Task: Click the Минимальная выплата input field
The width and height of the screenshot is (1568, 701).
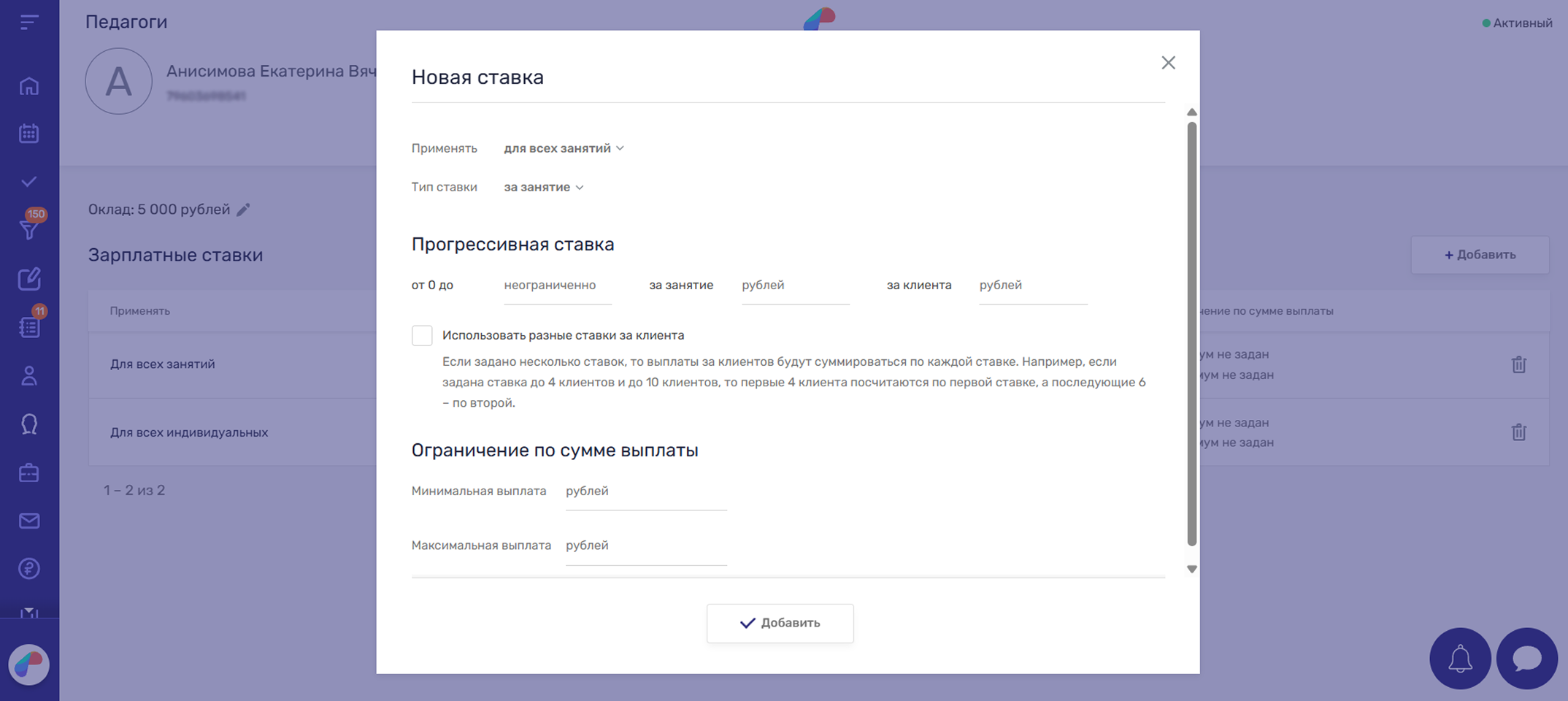Action: pyautogui.click(x=645, y=491)
